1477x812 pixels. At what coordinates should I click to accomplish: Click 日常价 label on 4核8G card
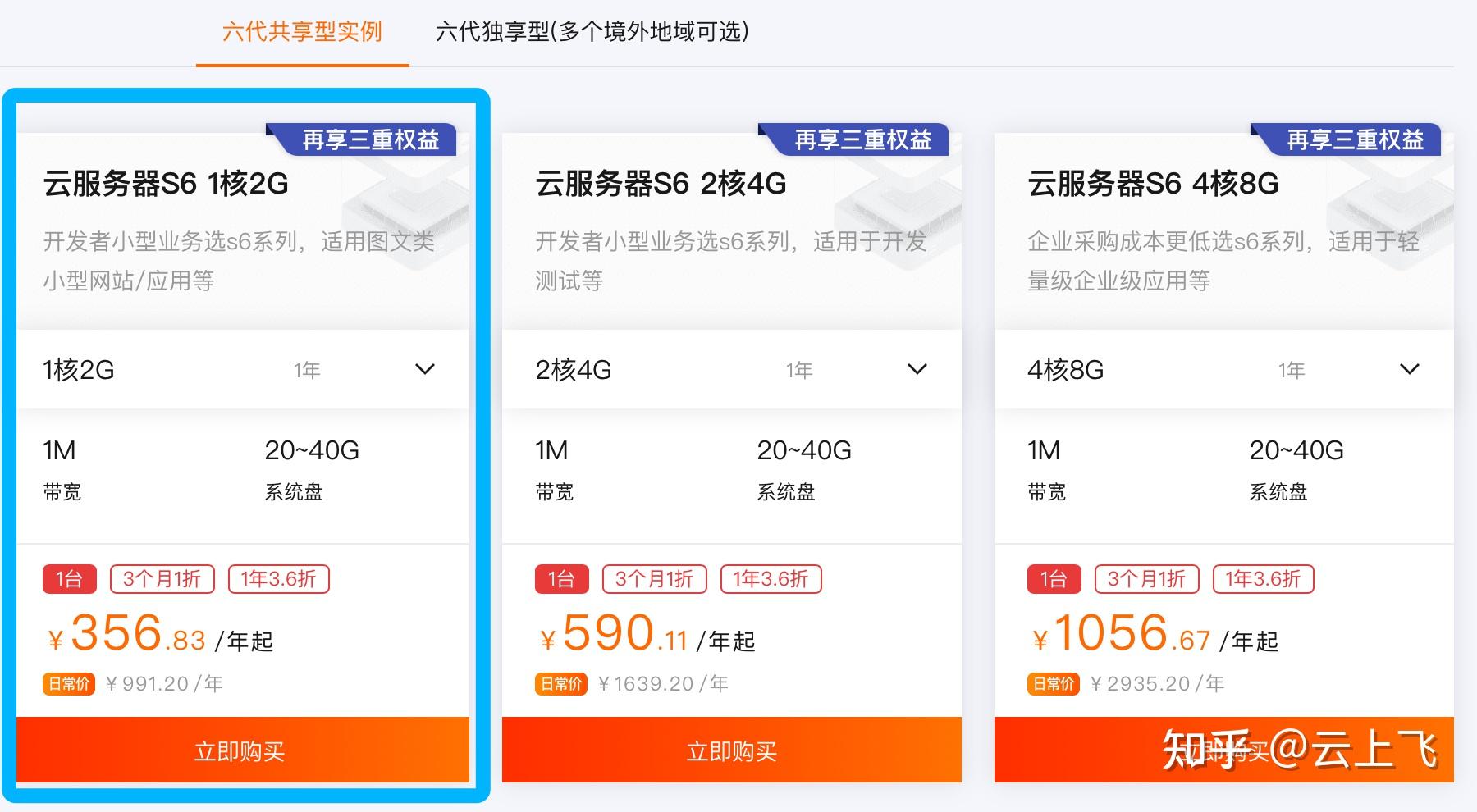tap(1054, 684)
